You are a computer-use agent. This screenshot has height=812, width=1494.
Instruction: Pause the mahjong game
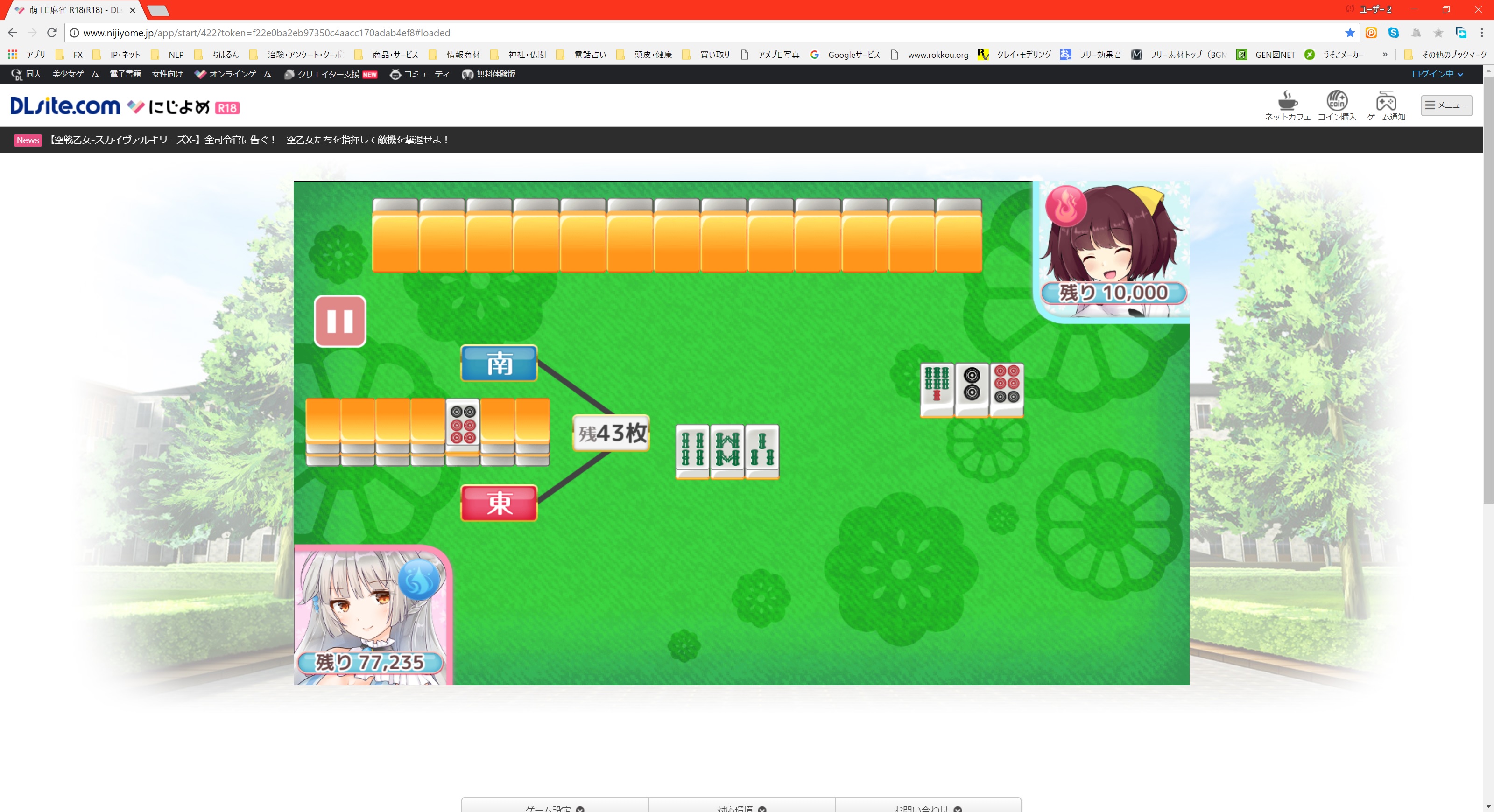click(x=340, y=321)
